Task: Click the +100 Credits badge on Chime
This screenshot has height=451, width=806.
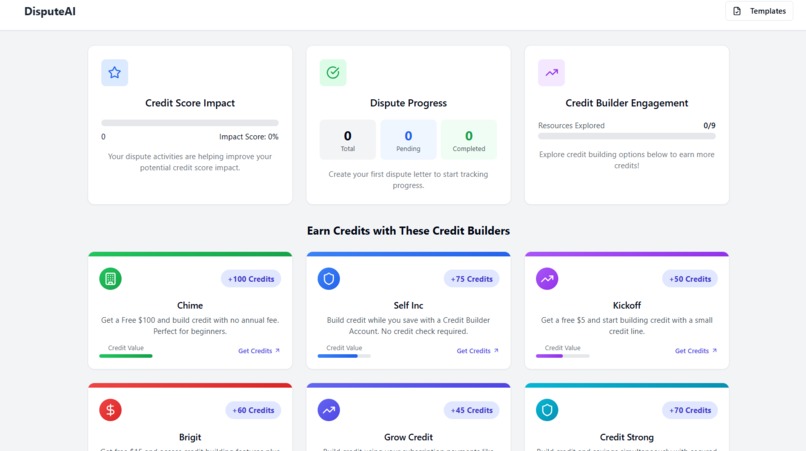Action: click(251, 279)
